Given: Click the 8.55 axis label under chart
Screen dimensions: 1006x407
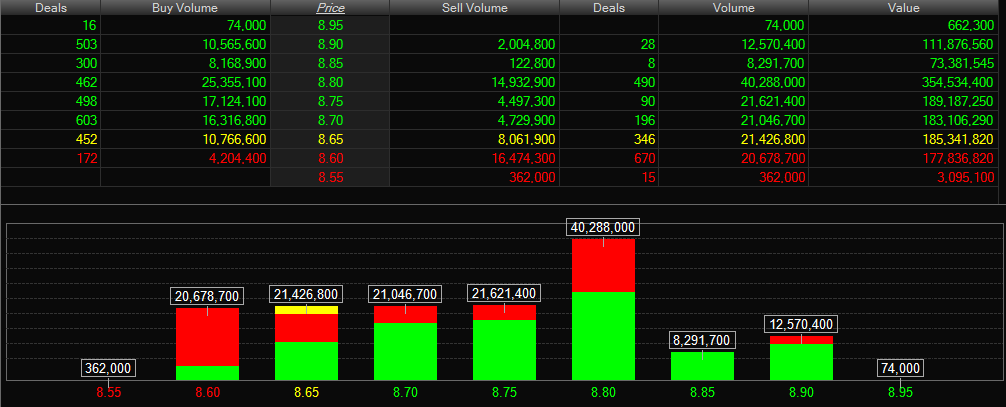Looking at the screenshot, I should (108, 391).
